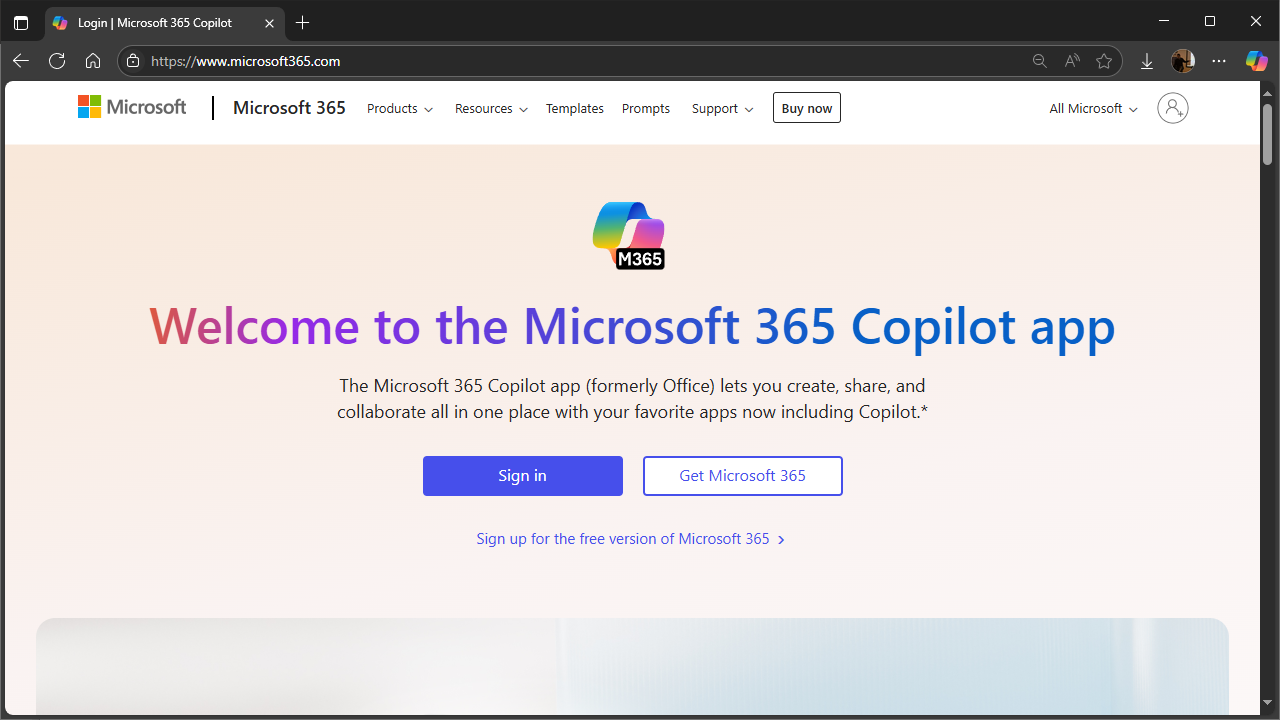Go back with the browser back arrow
This screenshot has width=1280, height=720.
tap(21, 61)
